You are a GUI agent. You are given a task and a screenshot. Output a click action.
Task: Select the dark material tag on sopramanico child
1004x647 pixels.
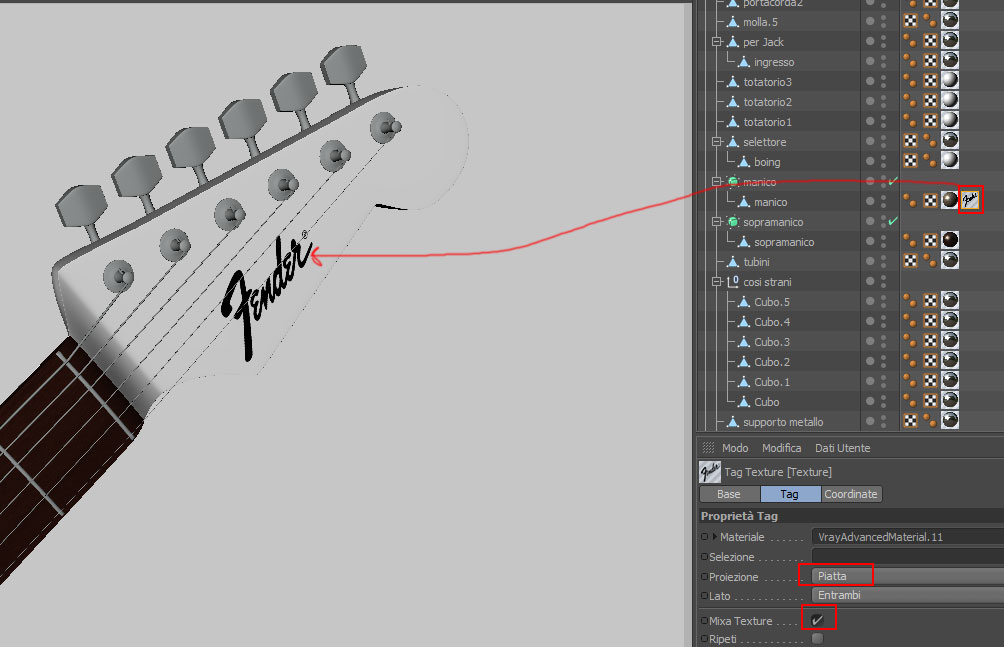950,240
